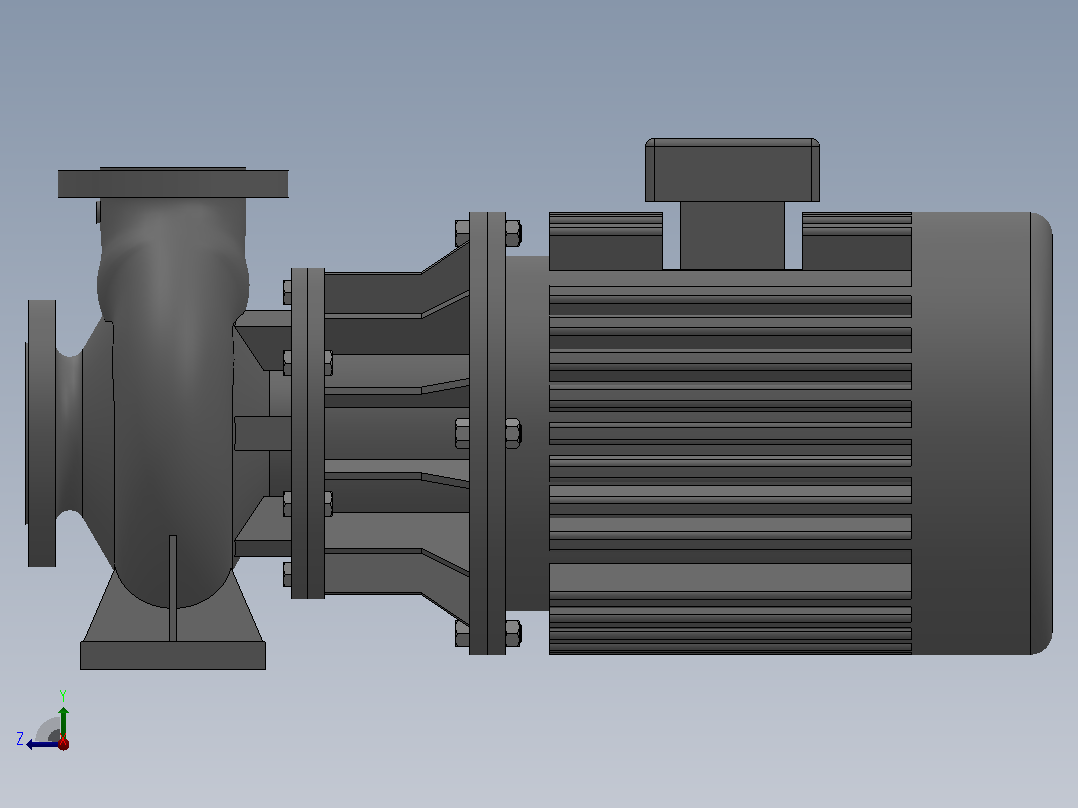The image size is (1078, 808).
Task: Select the suction inlet flange on pump end
Action: pos(41,433)
